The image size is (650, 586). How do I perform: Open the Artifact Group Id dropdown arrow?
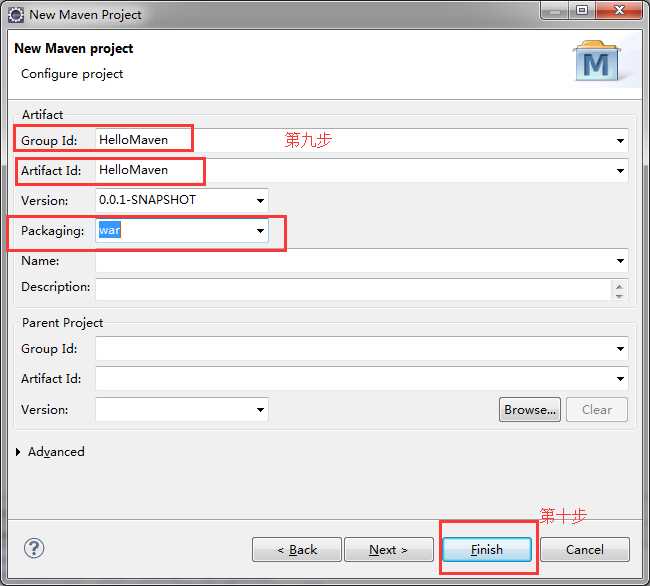(620, 140)
